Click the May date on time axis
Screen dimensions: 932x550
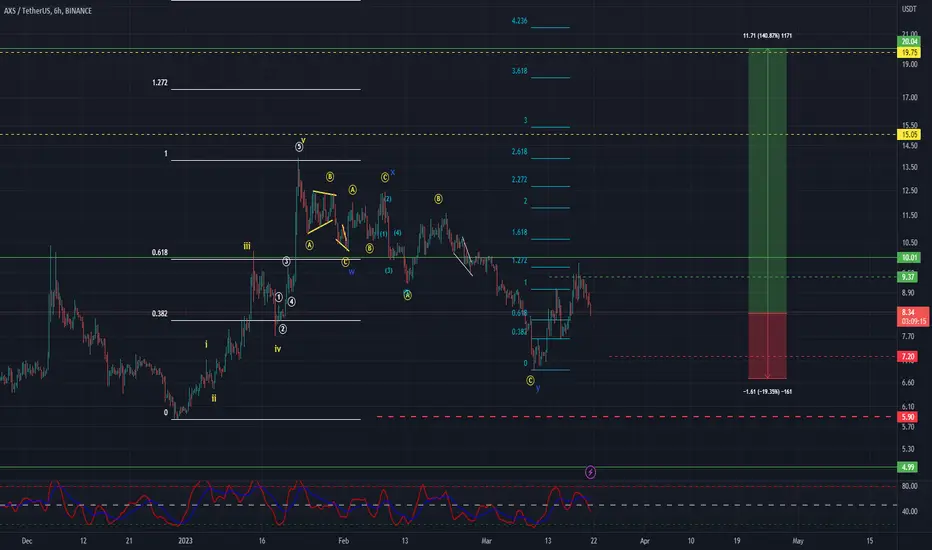(798, 541)
